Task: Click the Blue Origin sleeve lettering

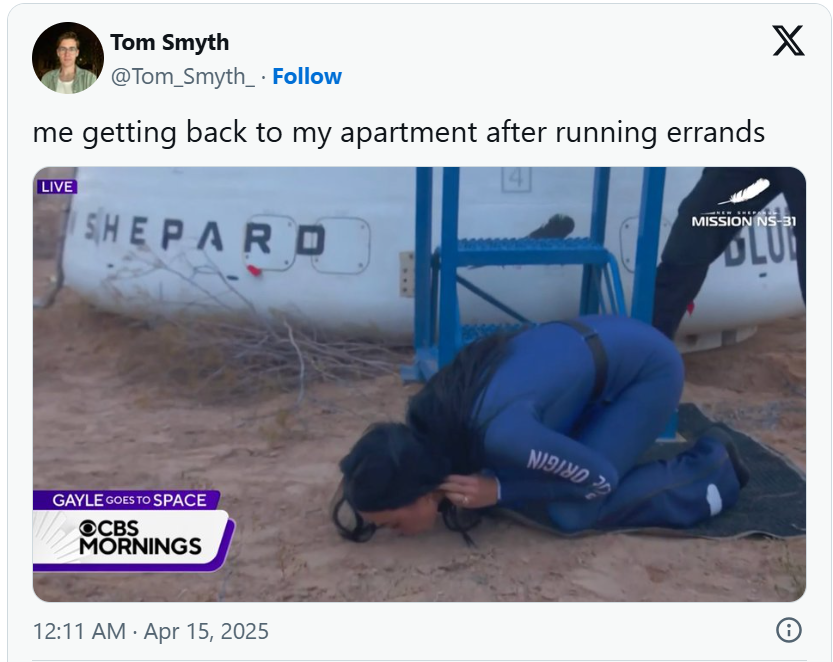Action: coord(568,474)
